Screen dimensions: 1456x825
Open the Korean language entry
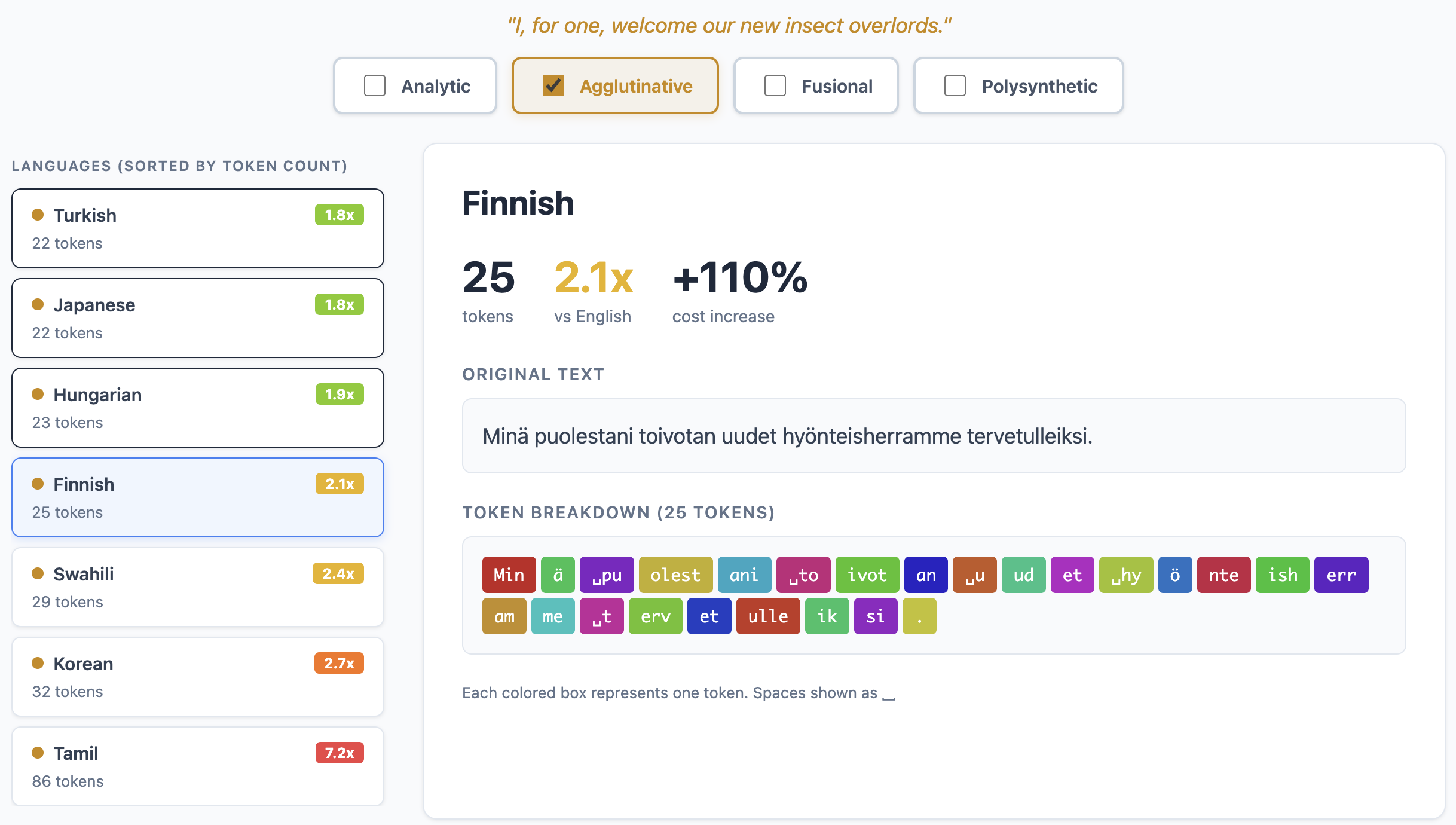point(197,677)
